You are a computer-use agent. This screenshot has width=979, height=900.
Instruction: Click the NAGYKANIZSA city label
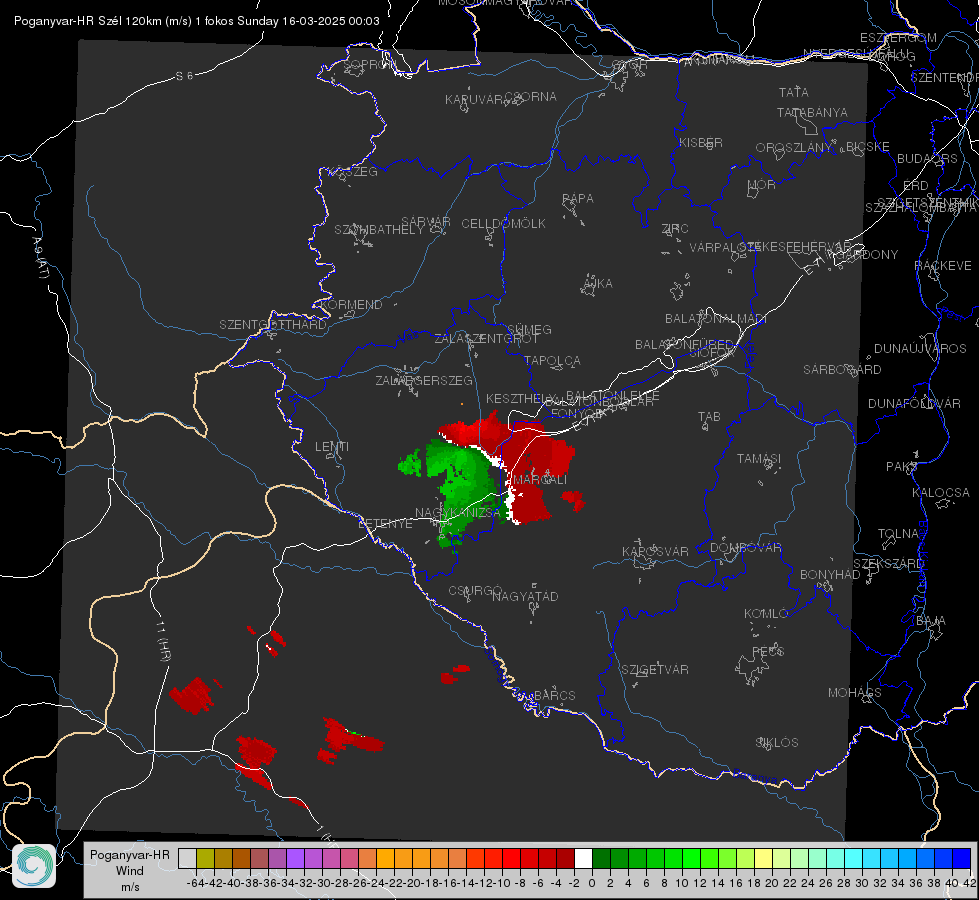tap(457, 512)
